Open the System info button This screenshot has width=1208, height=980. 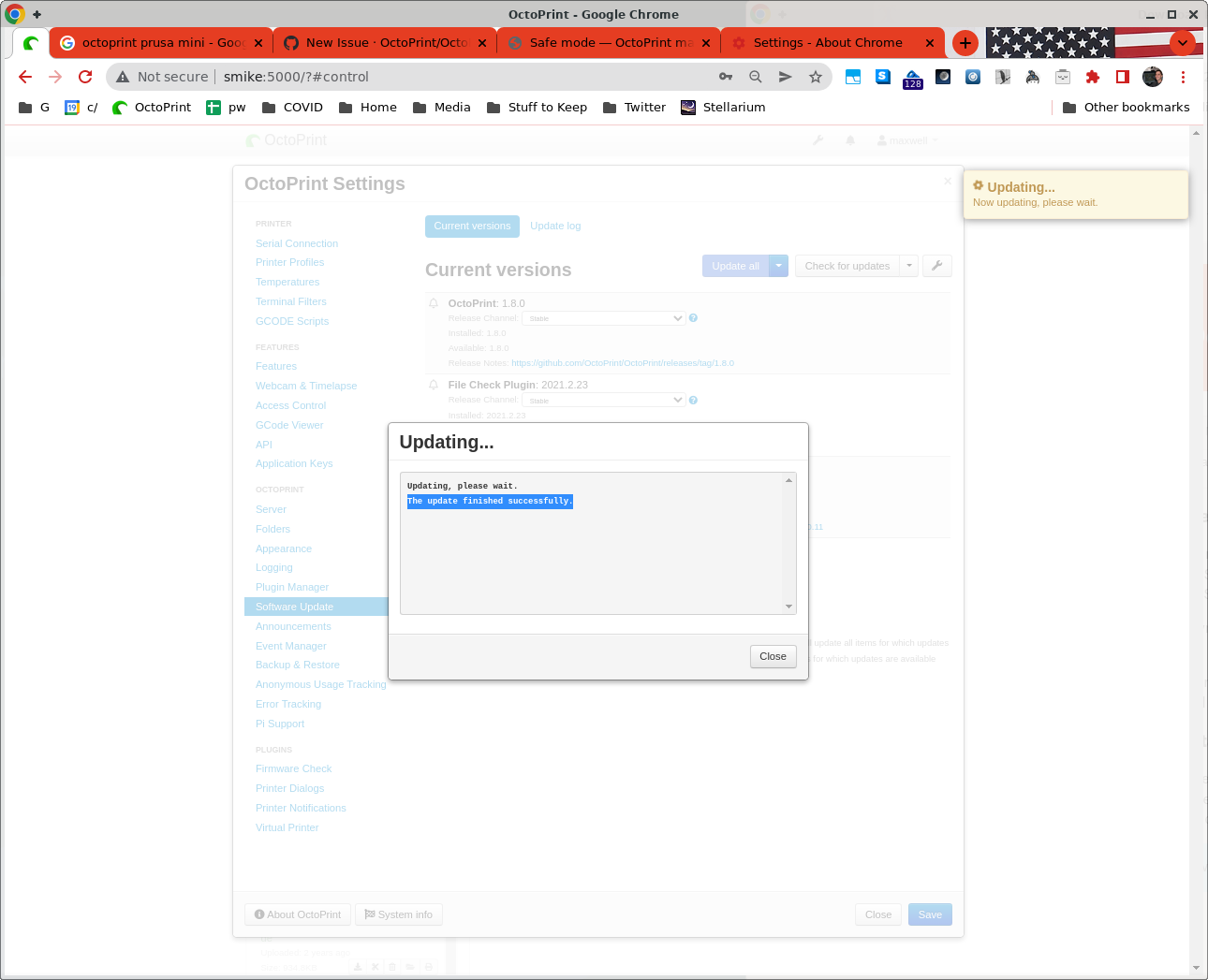[399, 914]
